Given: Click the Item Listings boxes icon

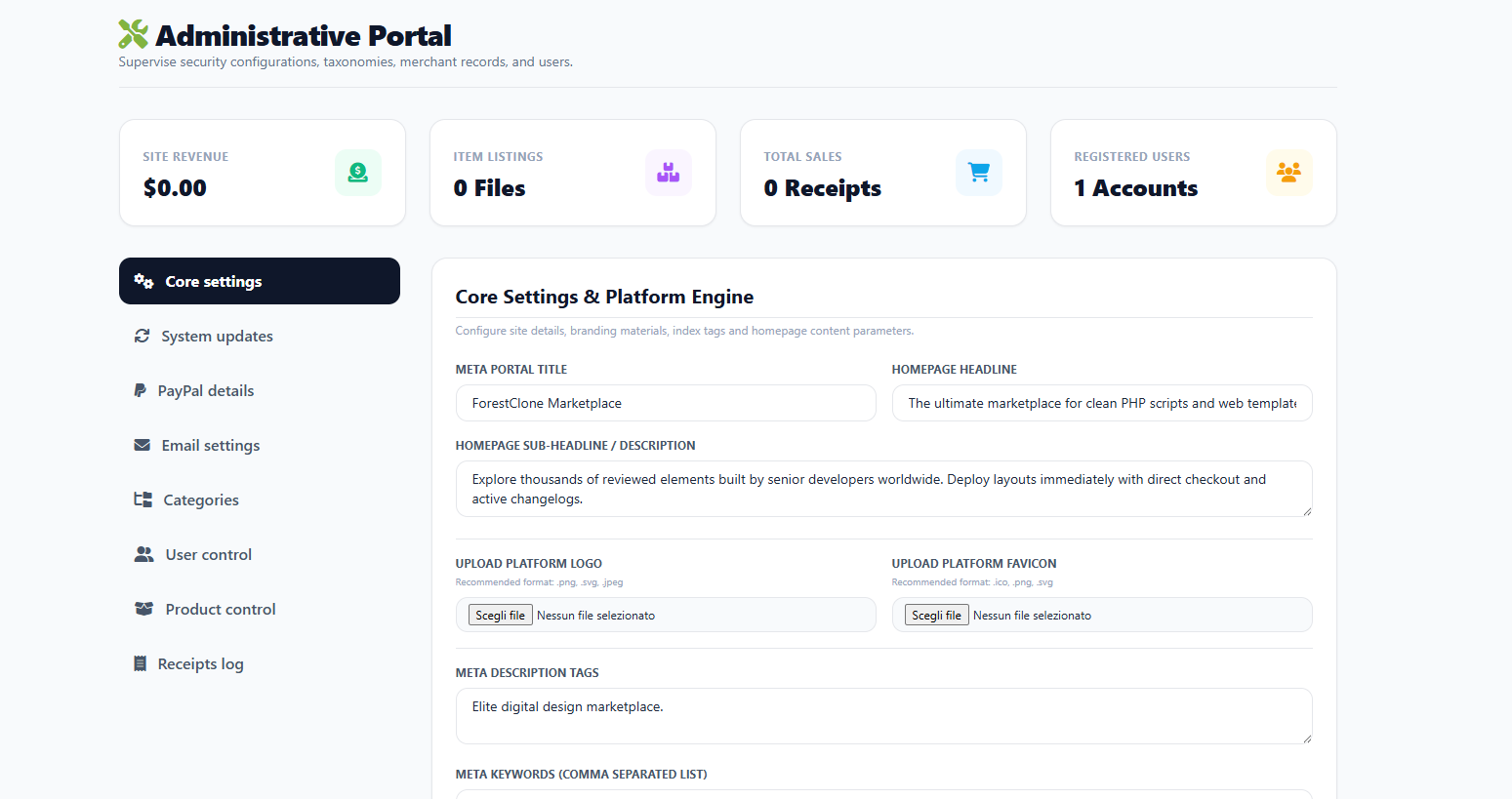Looking at the screenshot, I should (x=669, y=173).
